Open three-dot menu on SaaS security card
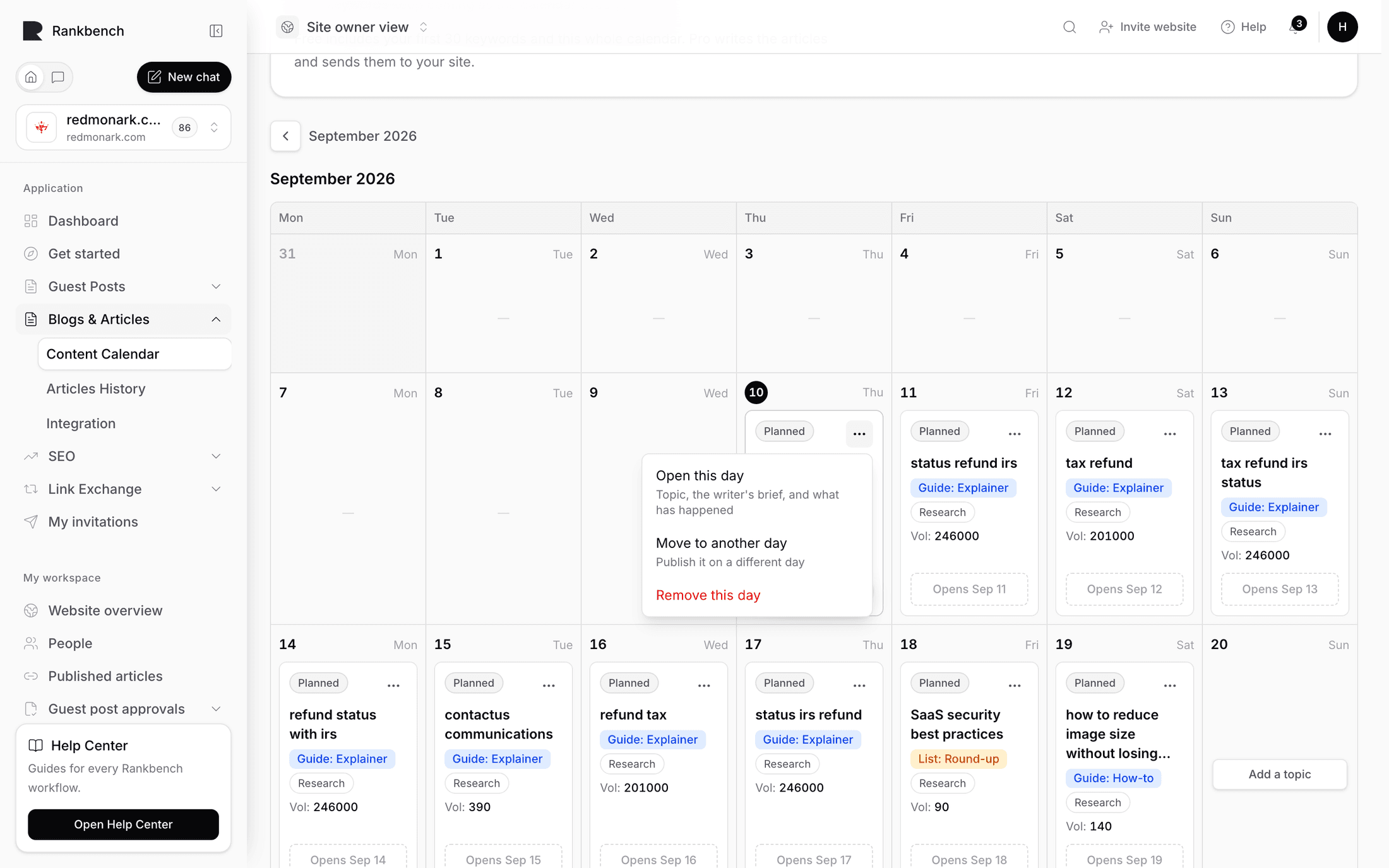The height and width of the screenshot is (868, 1389). (1015, 685)
